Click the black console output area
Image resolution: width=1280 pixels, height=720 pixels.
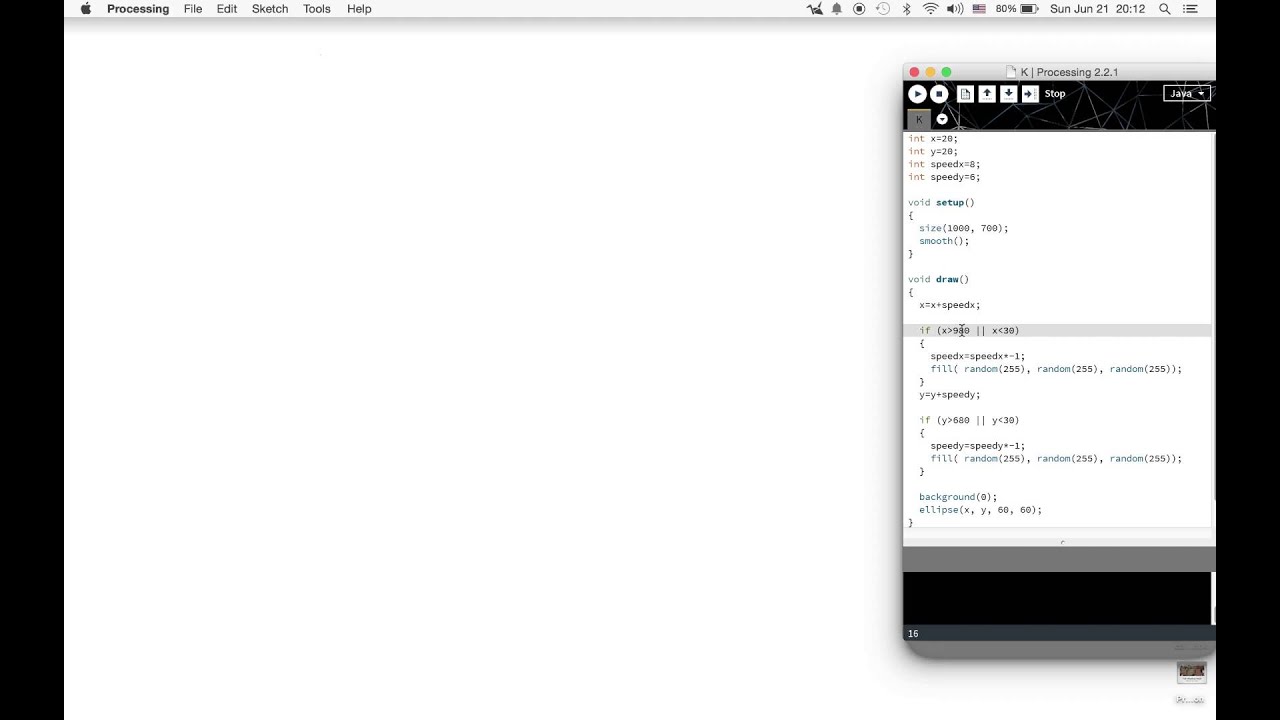point(1057,598)
